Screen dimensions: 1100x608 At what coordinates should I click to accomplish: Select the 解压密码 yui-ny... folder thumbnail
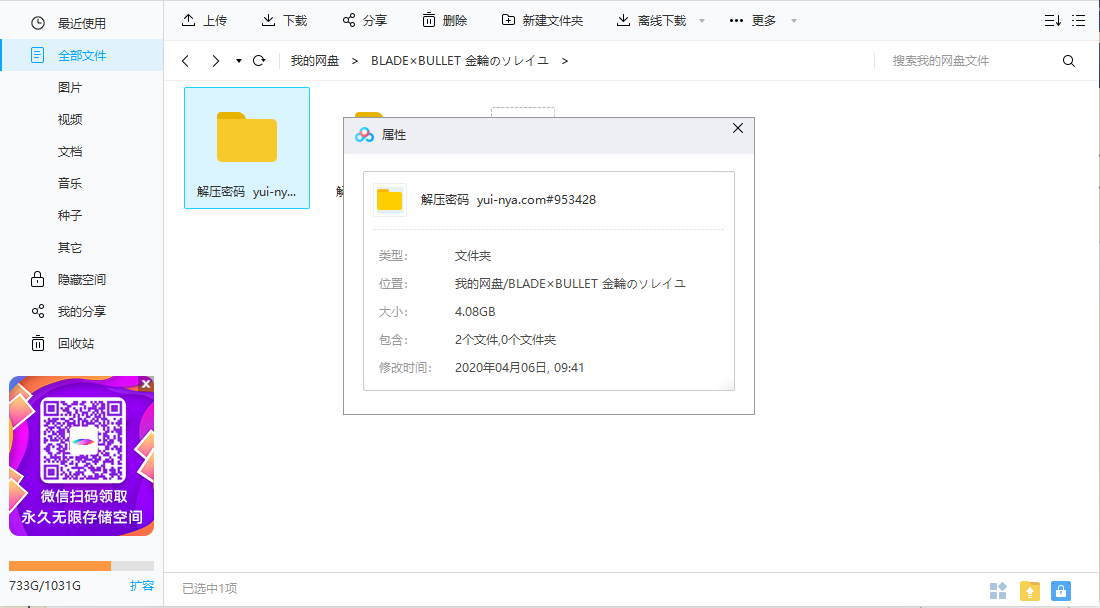pyautogui.click(x=247, y=148)
